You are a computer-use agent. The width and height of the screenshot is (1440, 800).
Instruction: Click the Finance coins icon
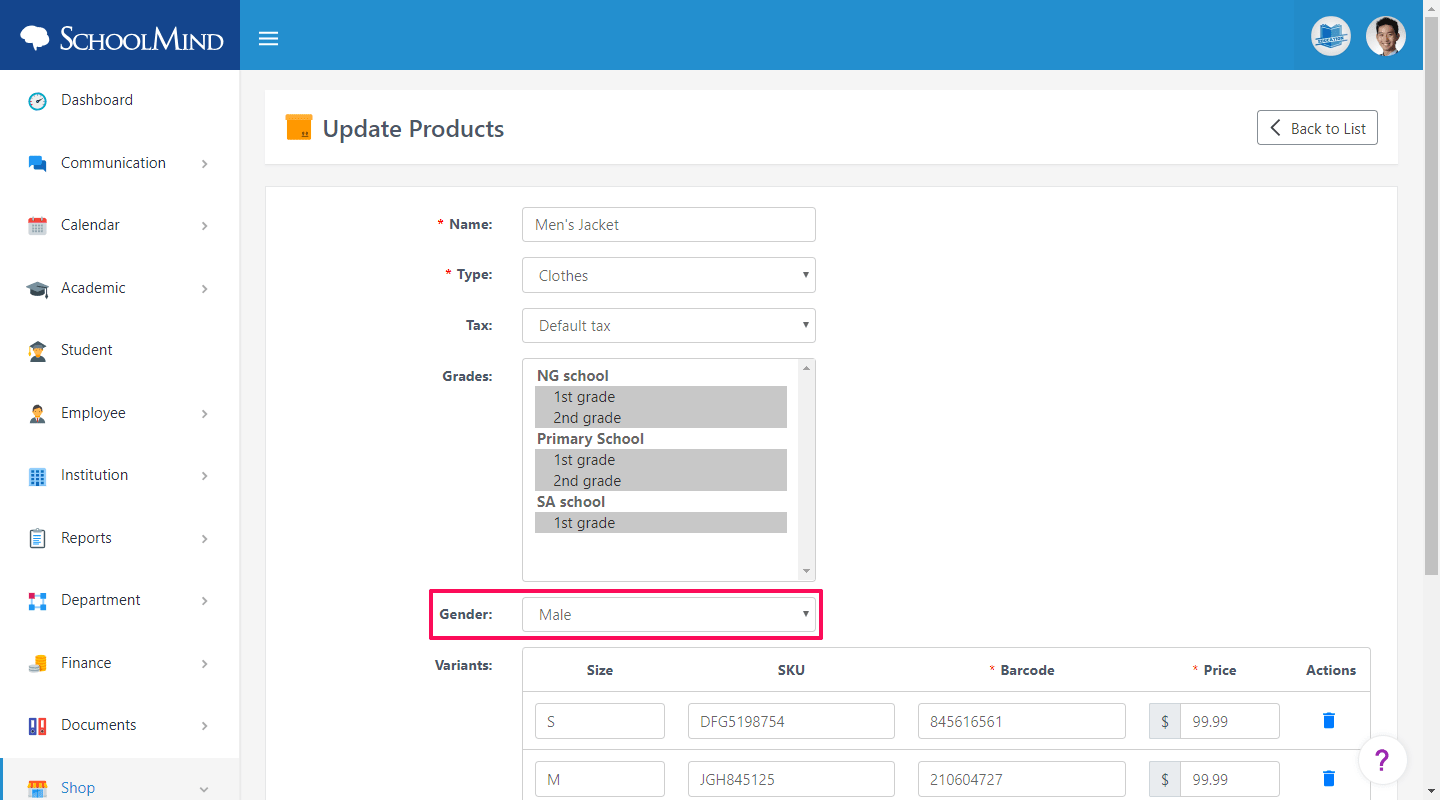click(x=37, y=664)
